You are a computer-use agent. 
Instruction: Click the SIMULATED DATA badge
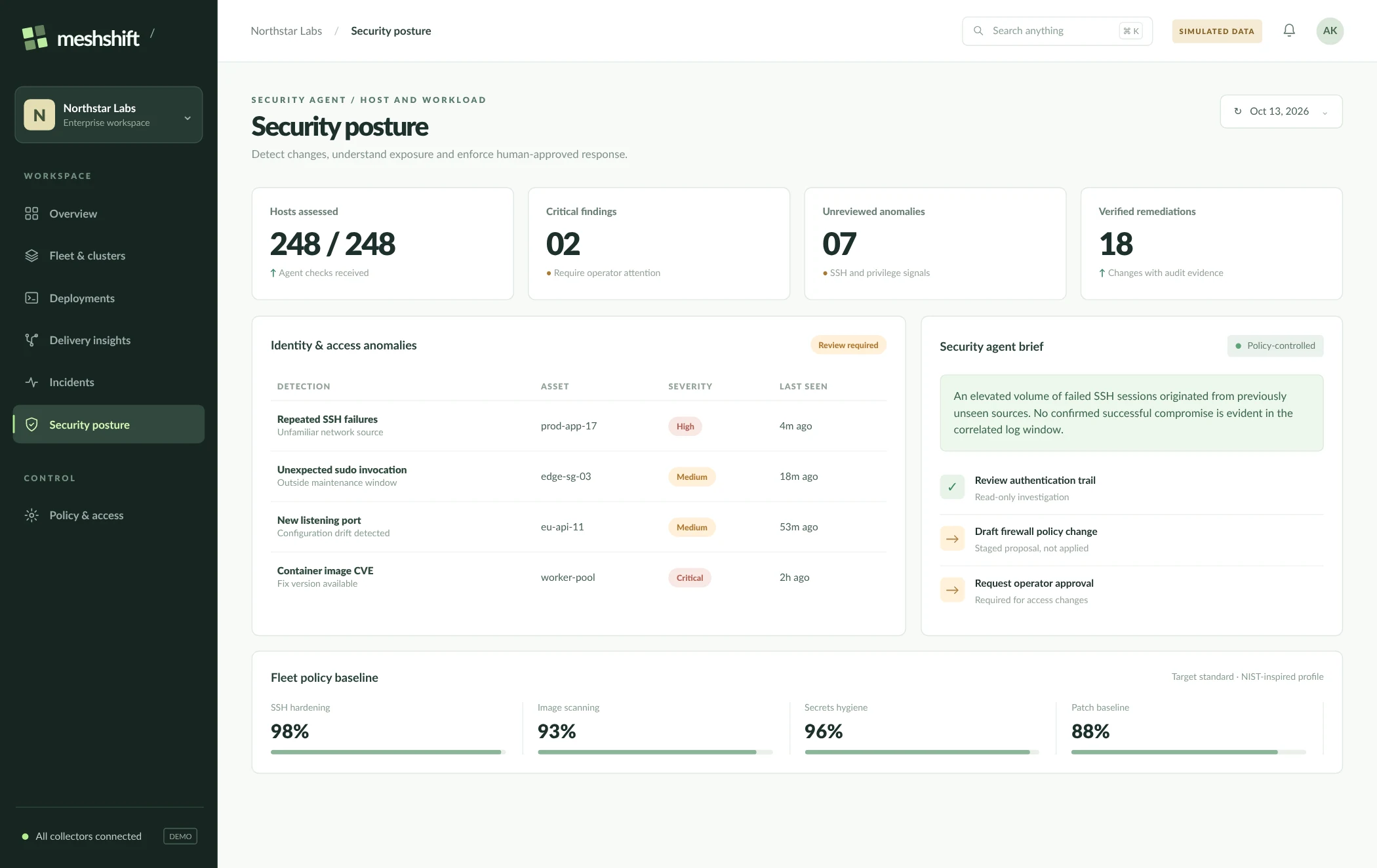click(1217, 31)
